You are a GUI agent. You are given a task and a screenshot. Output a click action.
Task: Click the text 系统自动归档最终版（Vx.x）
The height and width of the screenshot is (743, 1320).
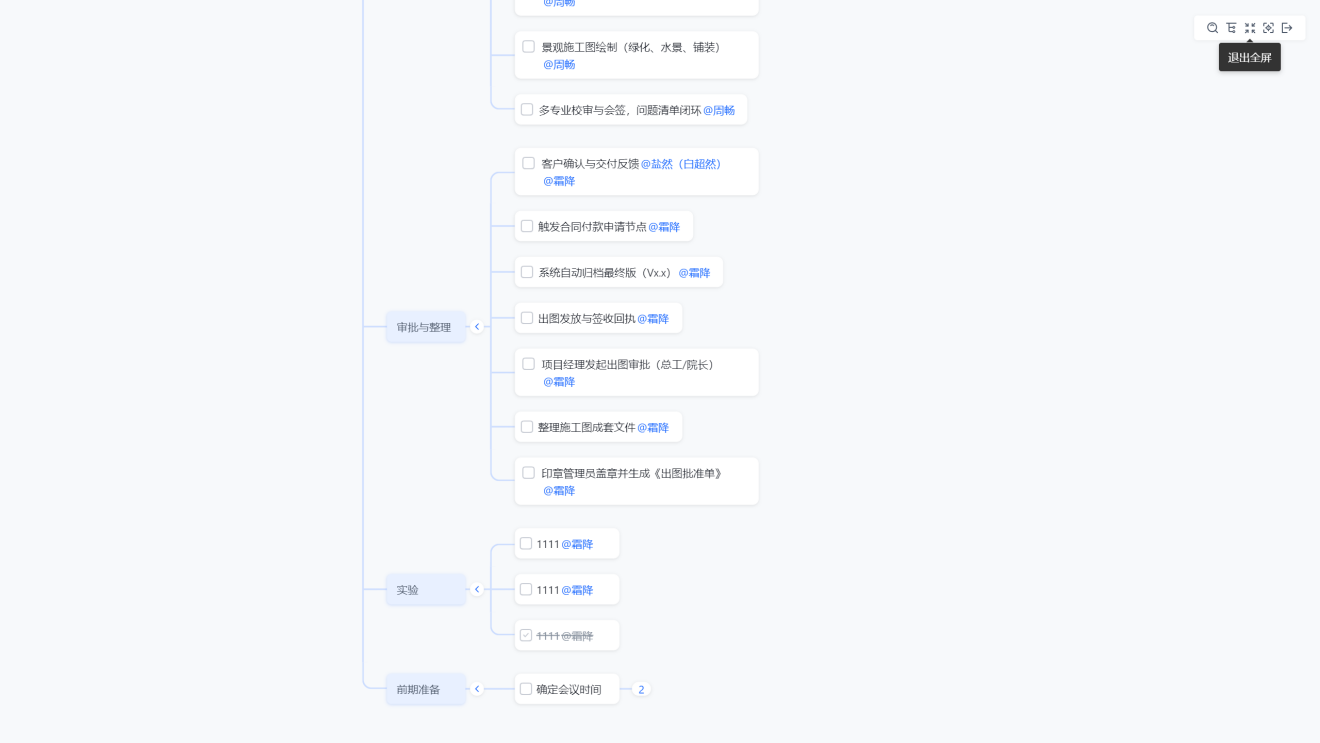pyautogui.click(x=607, y=273)
